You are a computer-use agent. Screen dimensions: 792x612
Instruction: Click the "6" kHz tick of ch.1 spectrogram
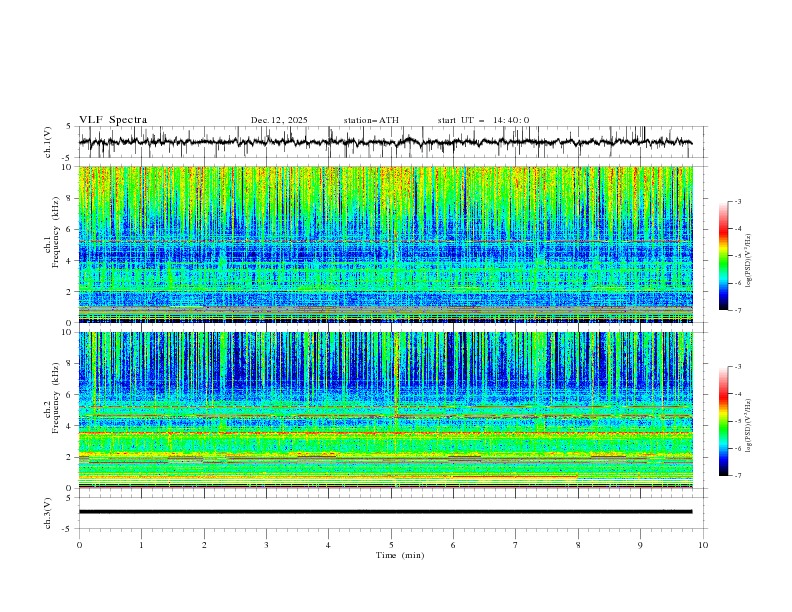(x=69, y=229)
